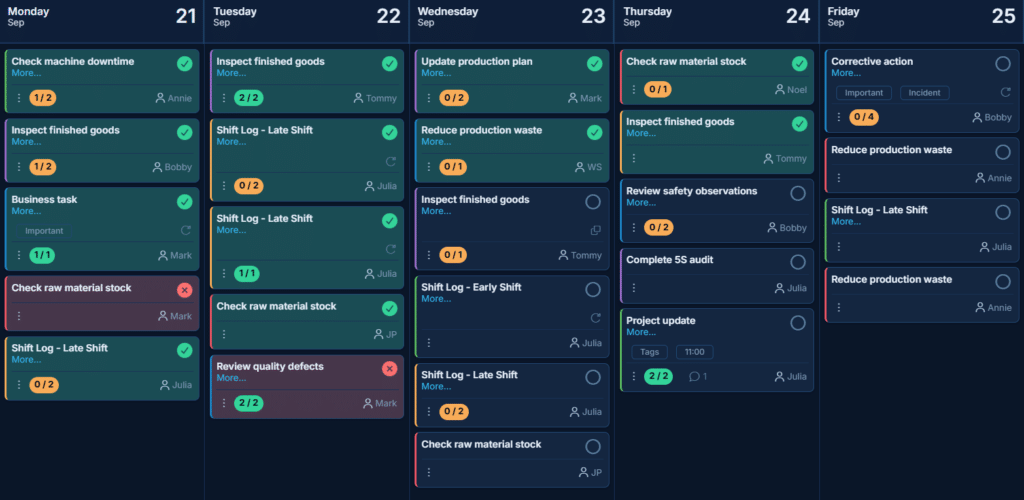Screen dimensions: 1024x500
Task: Complete the Review safety observations task
Action: (798, 193)
